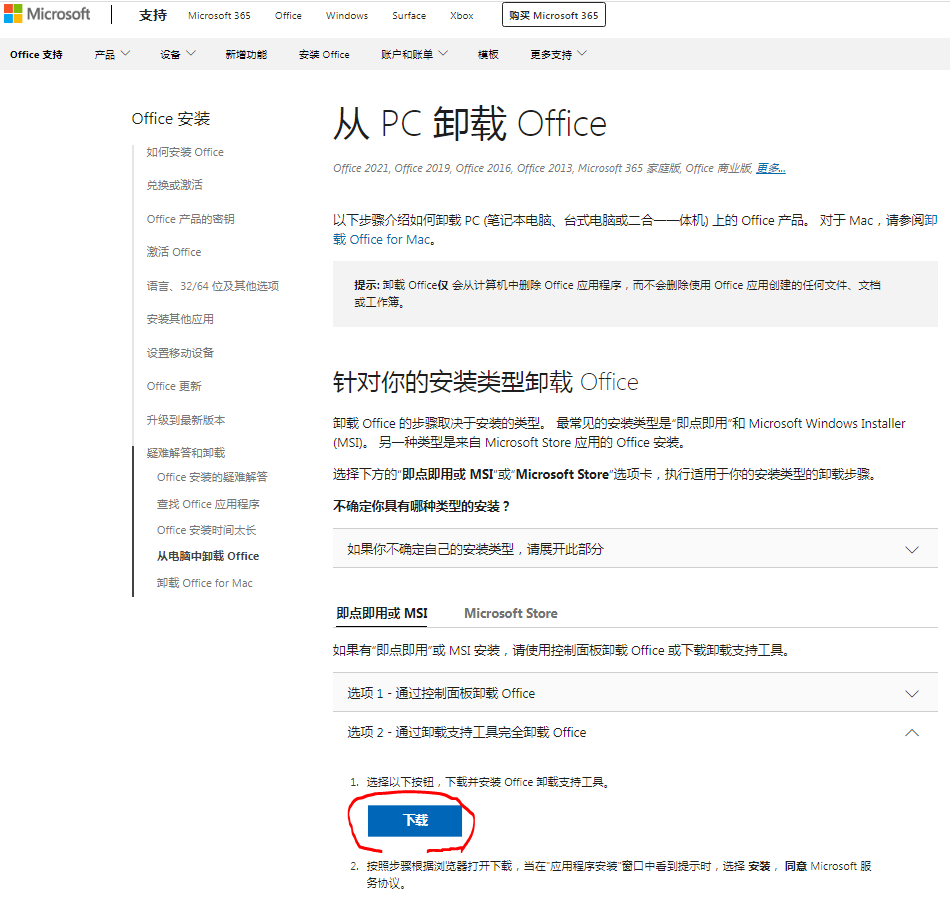Click the 购买 Microsoft 365 button
Image resolution: width=950 pixels, height=901 pixels.
click(554, 15)
